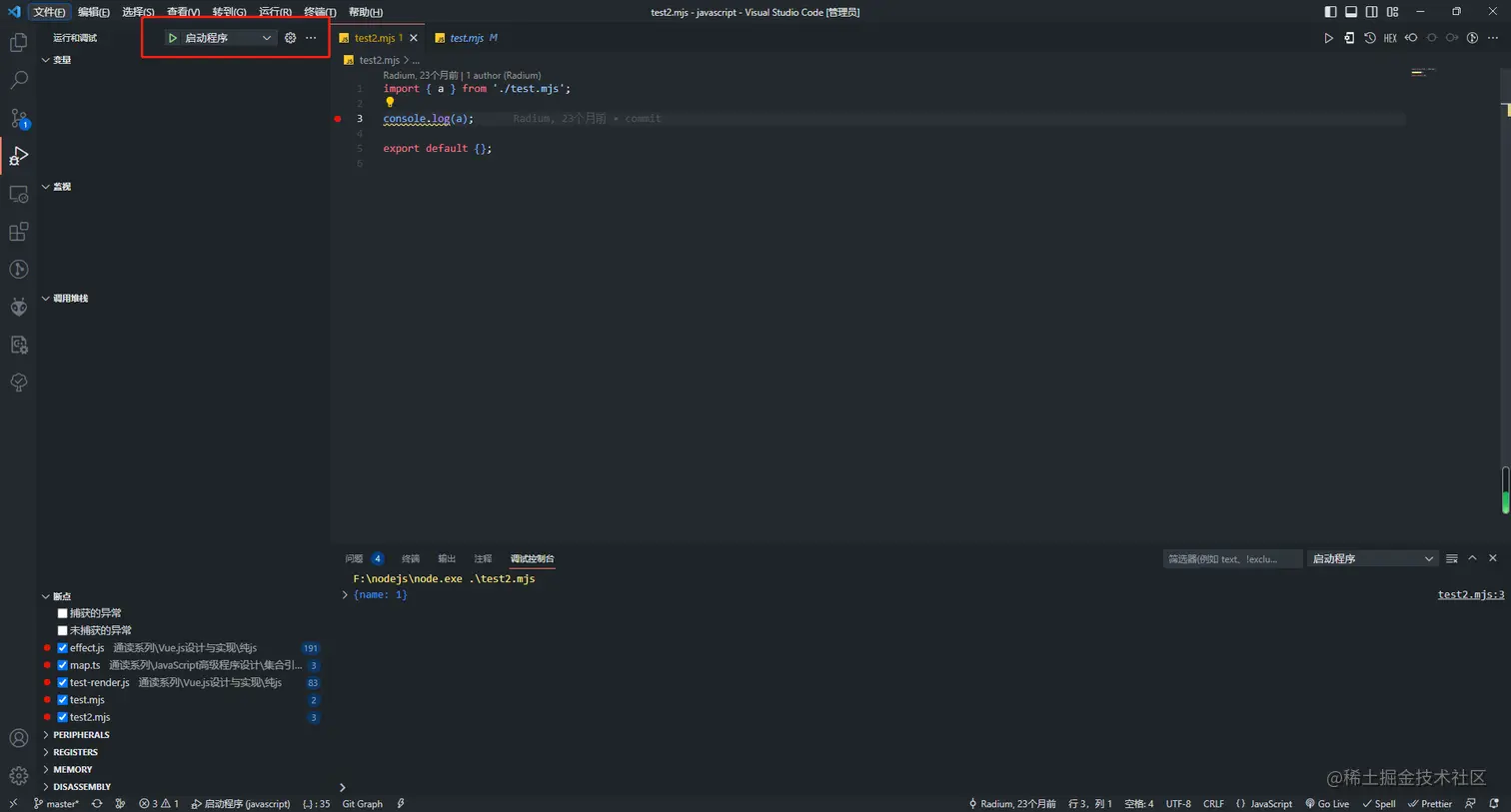Click Prettier in status bar
Screen dimensions: 1511x812
pos(1430,803)
